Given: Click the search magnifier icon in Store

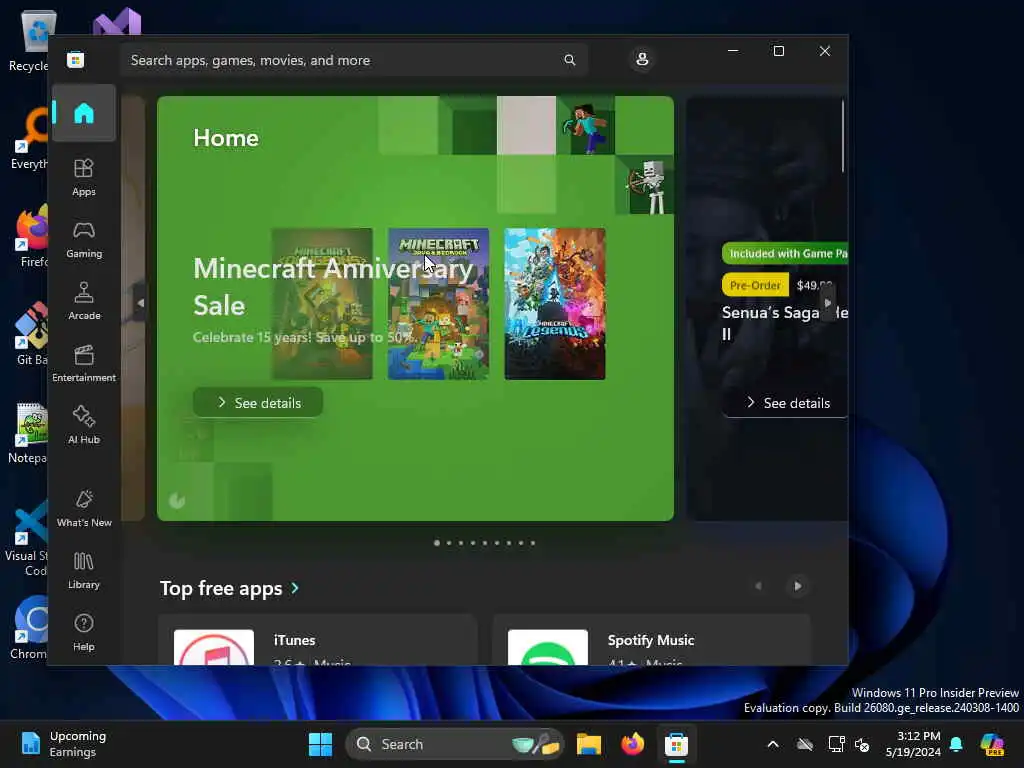Looking at the screenshot, I should 569,60.
